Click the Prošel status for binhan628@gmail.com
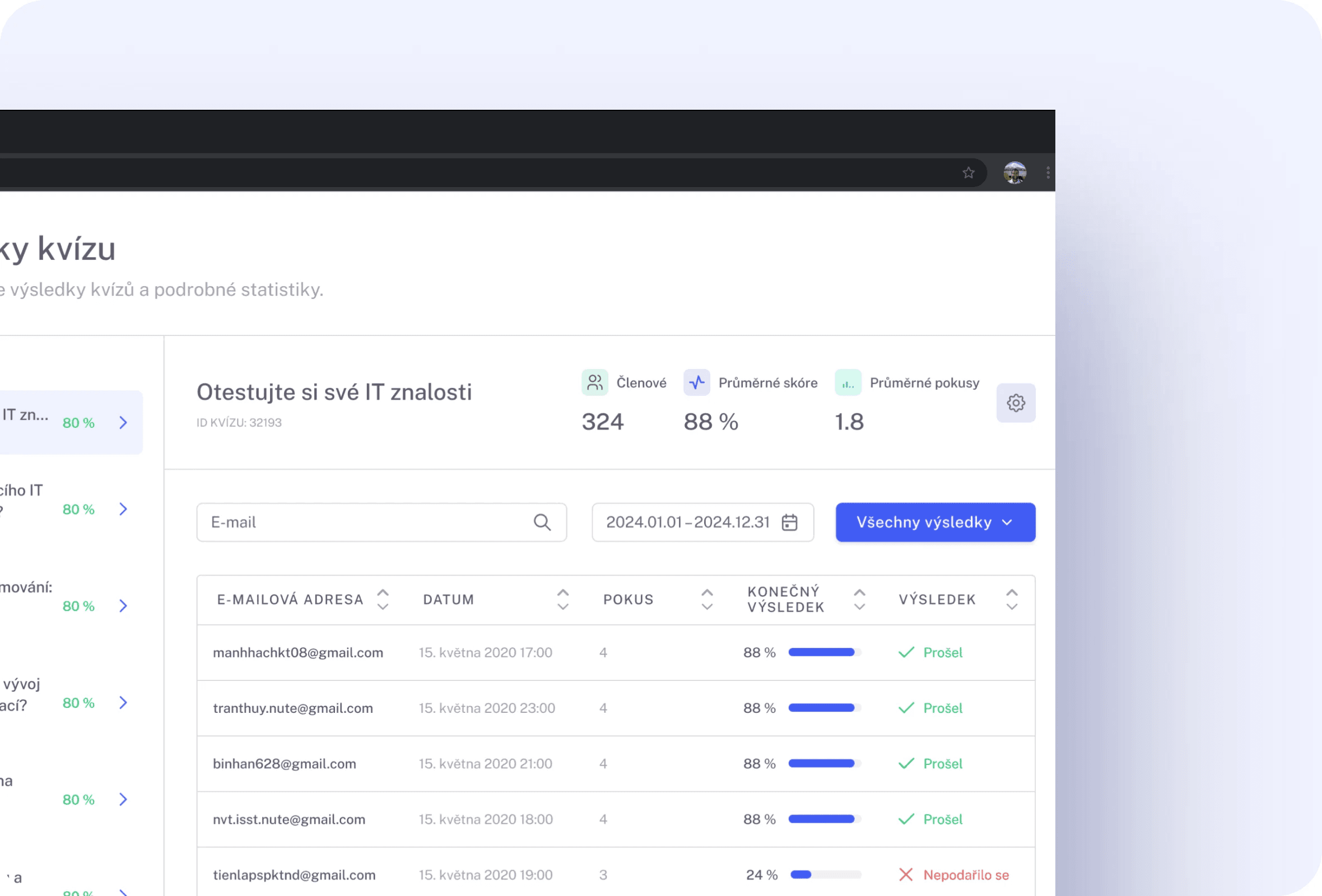The width and height of the screenshot is (1322, 896). coord(943,763)
